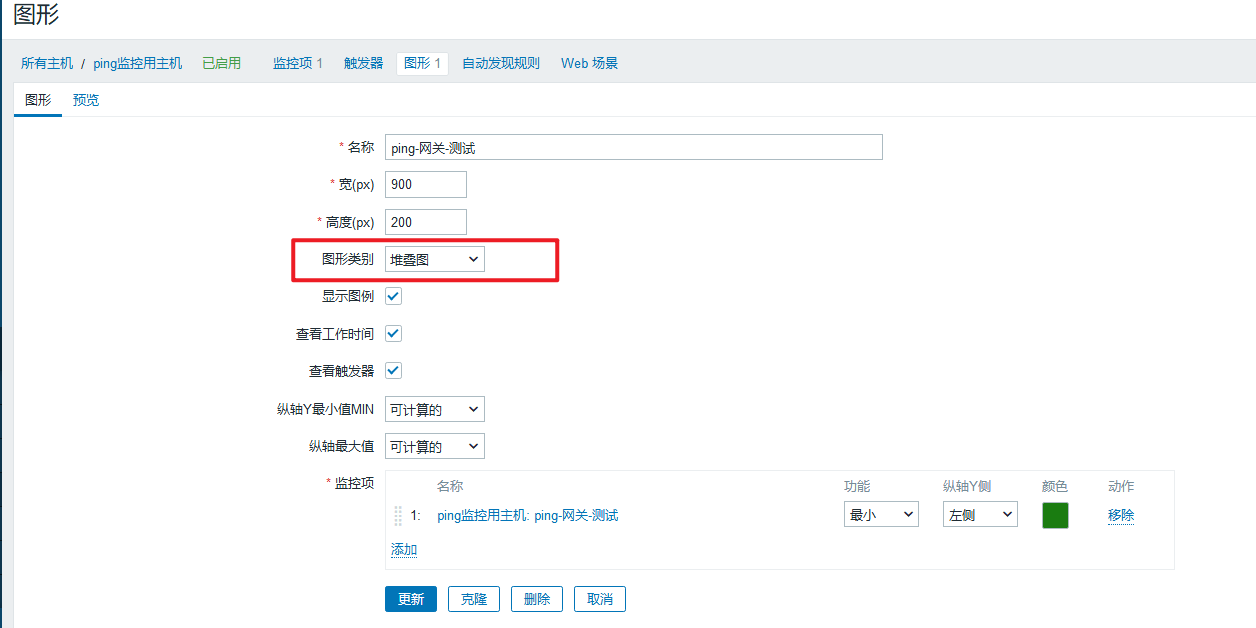Open the 纵轴Y最小值MIN dropdown
Screen dimensions: 1256x628
[434, 409]
